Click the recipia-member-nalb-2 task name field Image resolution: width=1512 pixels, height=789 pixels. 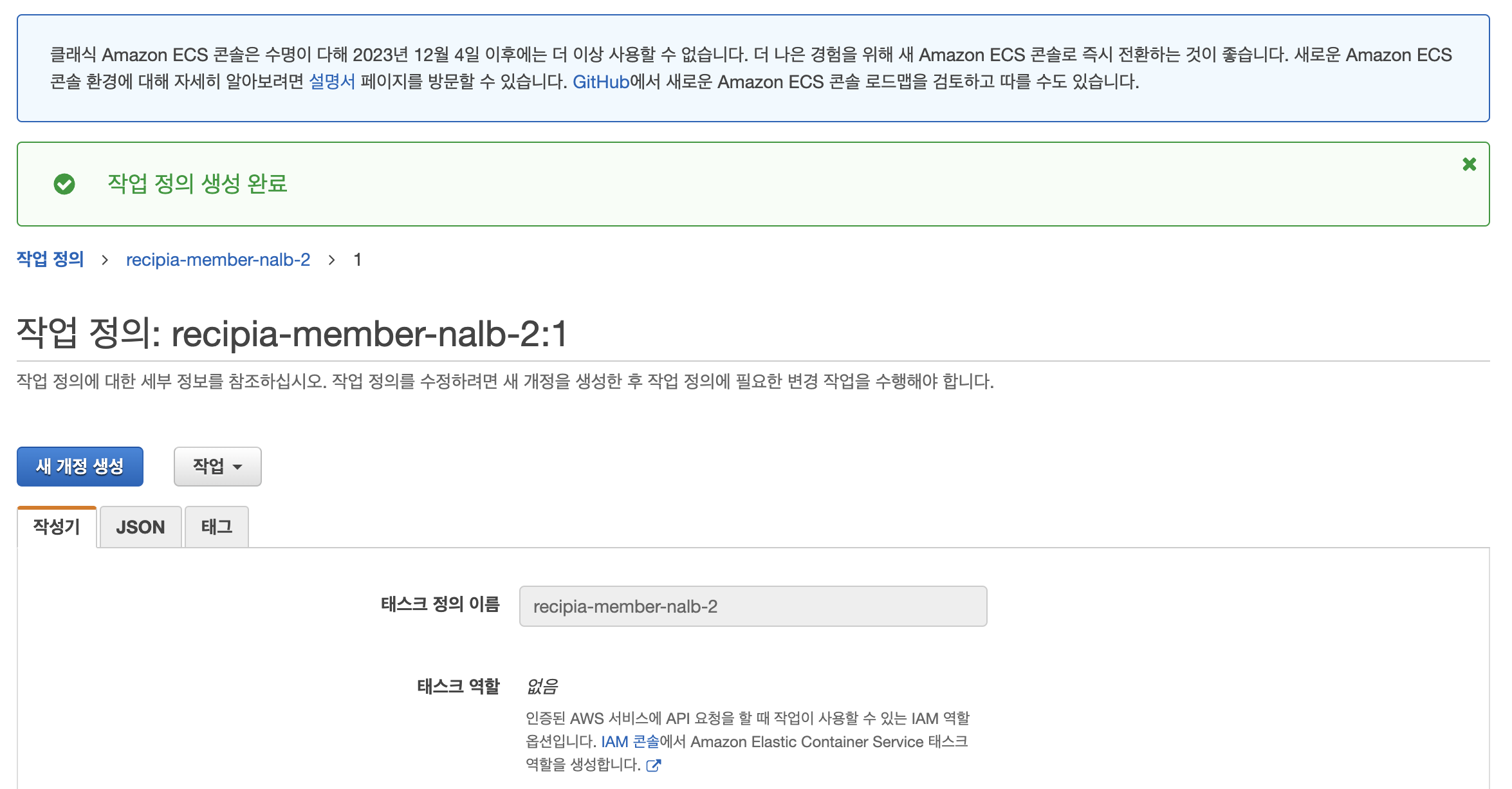click(751, 606)
